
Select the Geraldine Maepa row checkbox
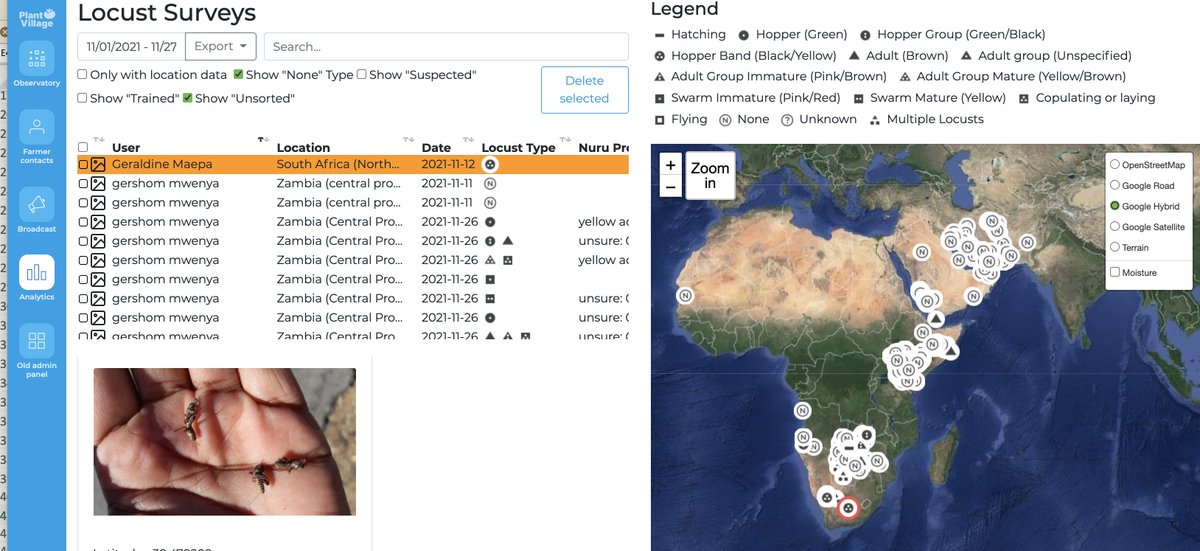(83, 164)
